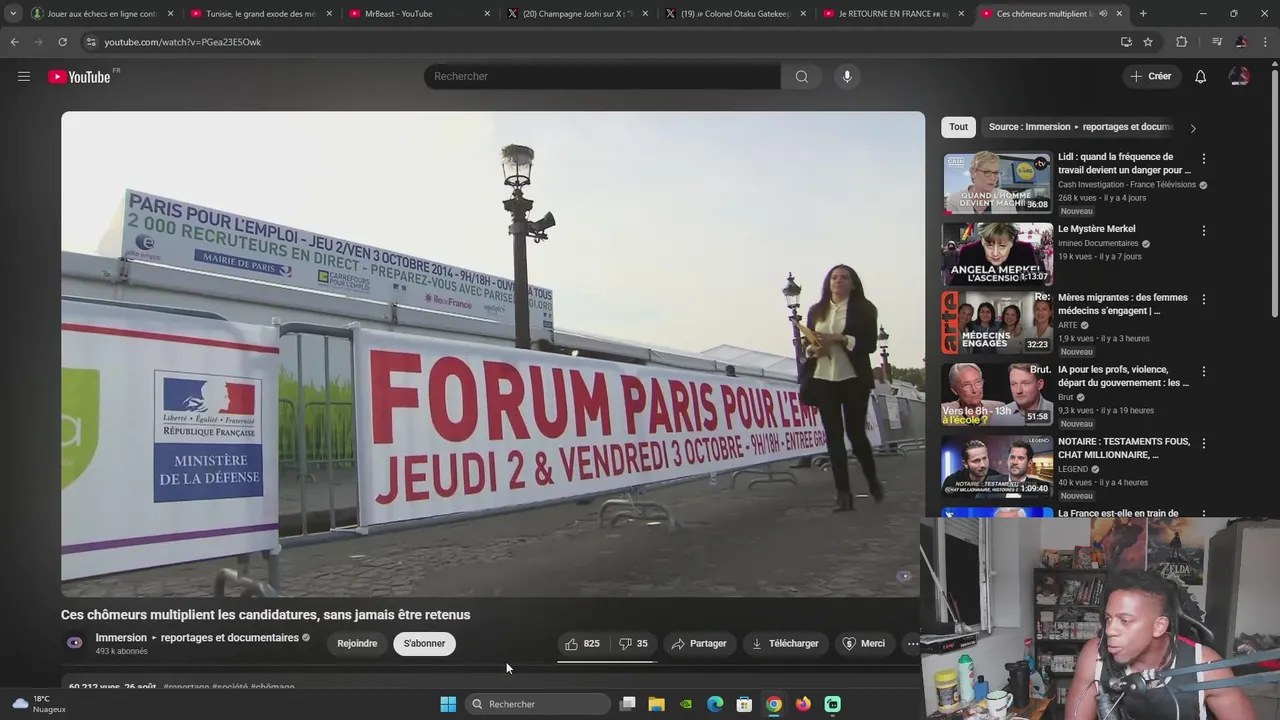Screen dimensions: 1280x720
Task: Show next filter chips with arrow
Action: (1192, 128)
